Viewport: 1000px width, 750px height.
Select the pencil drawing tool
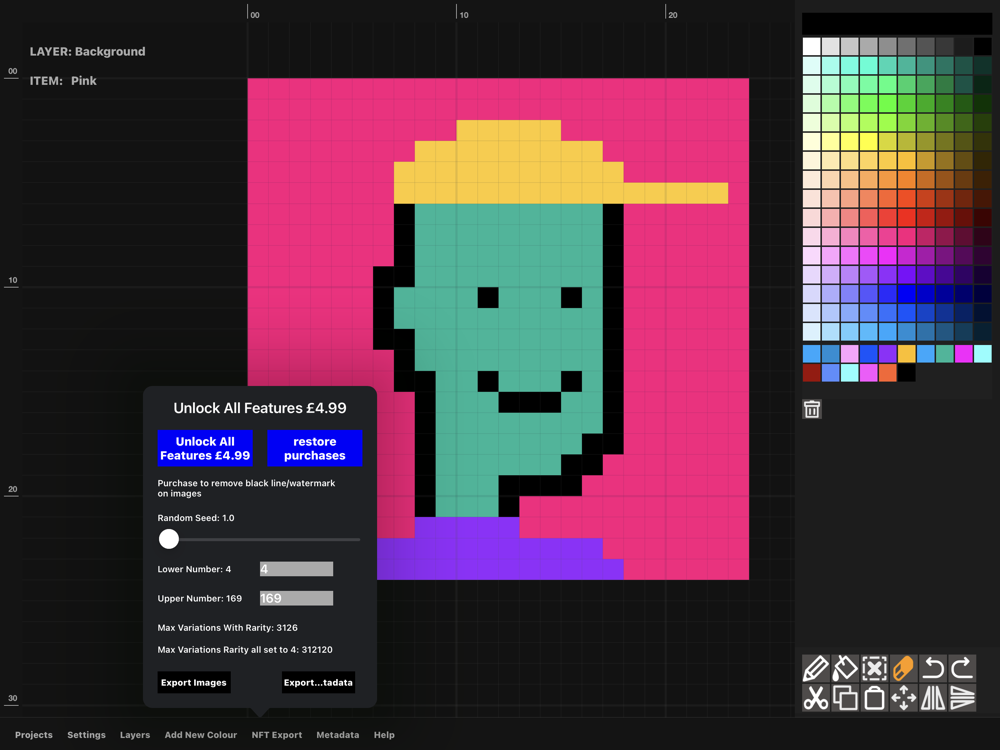click(x=815, y=668)
